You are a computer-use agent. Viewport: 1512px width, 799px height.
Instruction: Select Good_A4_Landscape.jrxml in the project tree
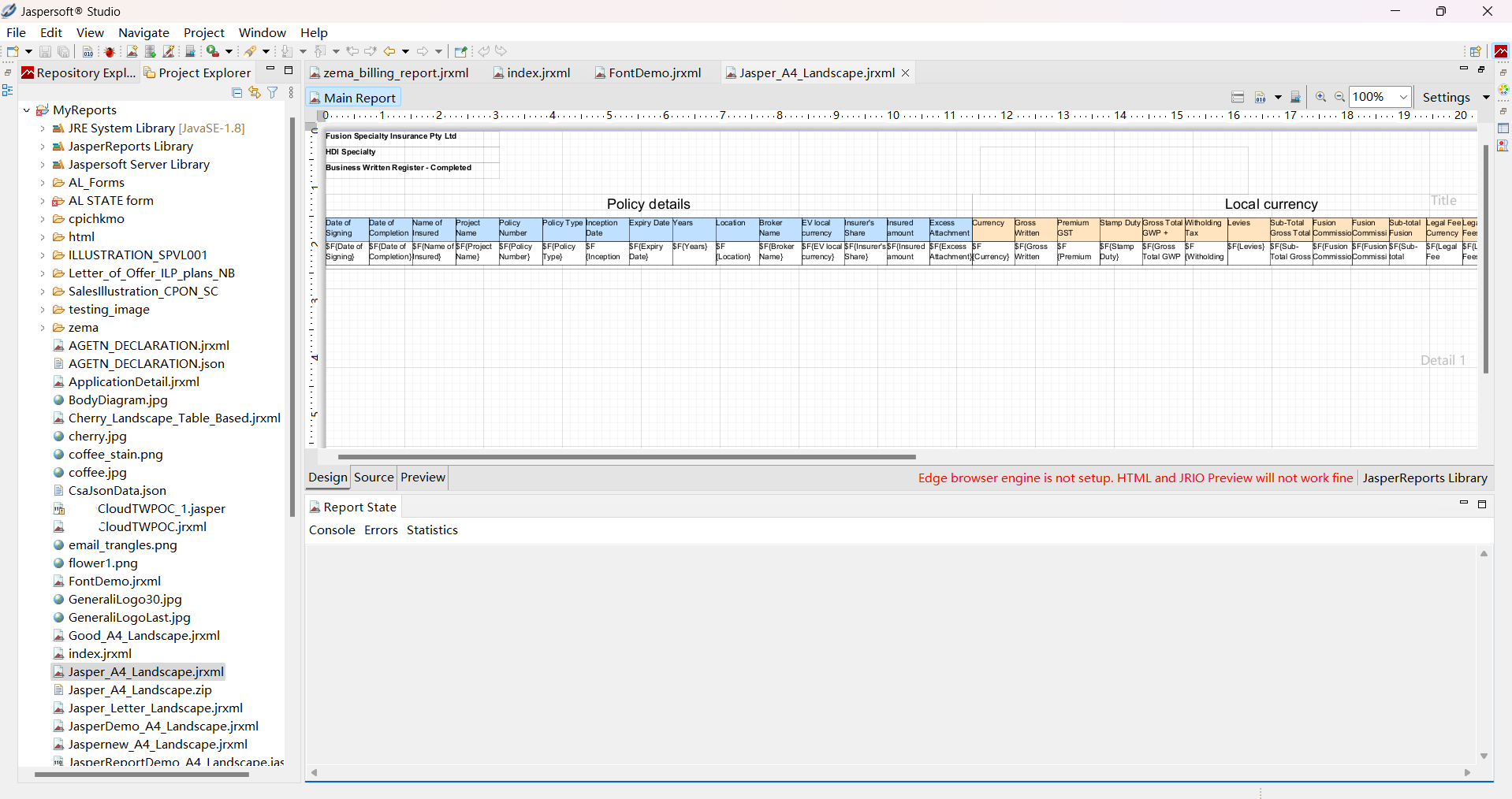click(144, 636)
